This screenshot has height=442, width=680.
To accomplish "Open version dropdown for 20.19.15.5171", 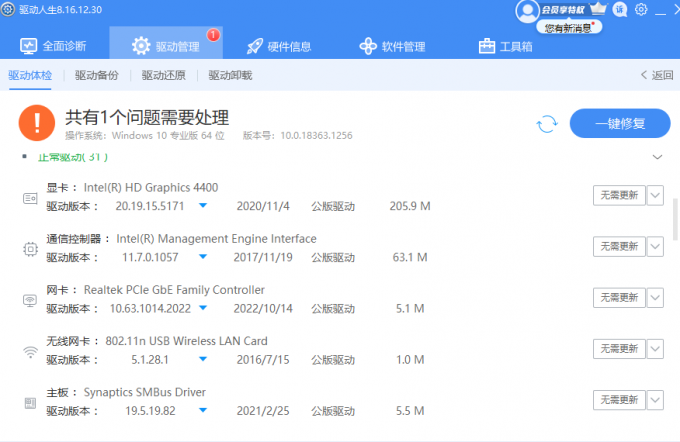I will coord(203,206).
